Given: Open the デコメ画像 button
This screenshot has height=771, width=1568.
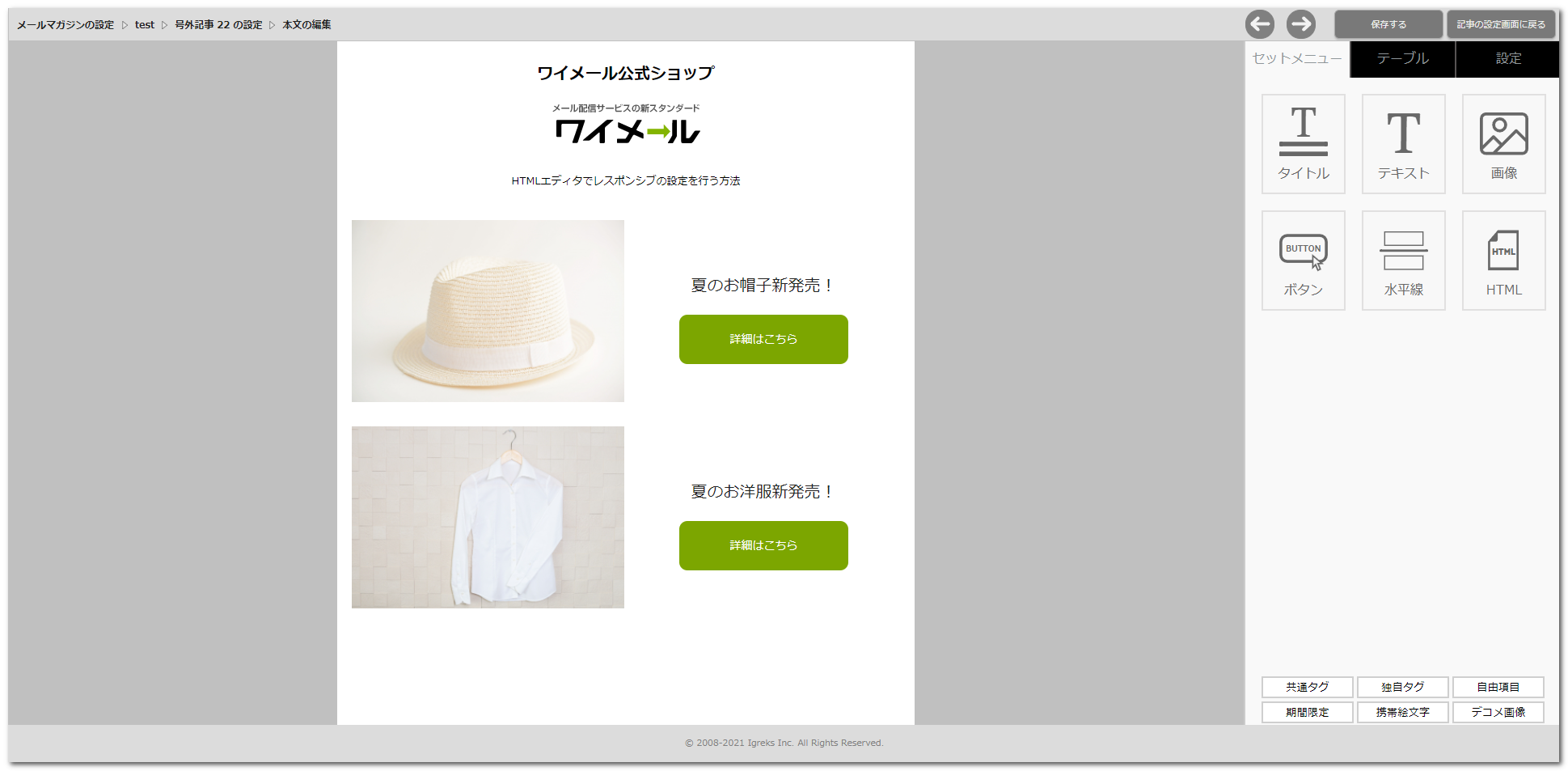Looking at the screenshot, I should click(1498, 712).
